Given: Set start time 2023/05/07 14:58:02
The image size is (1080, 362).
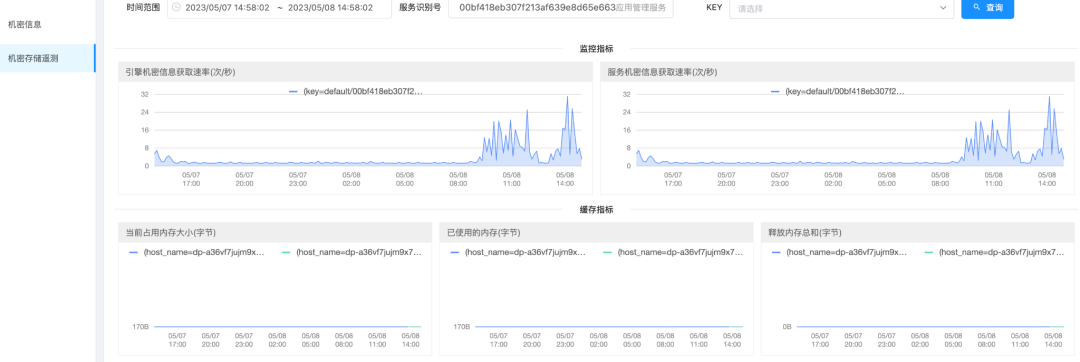Looking at the screenshot, I should (227, 8).
